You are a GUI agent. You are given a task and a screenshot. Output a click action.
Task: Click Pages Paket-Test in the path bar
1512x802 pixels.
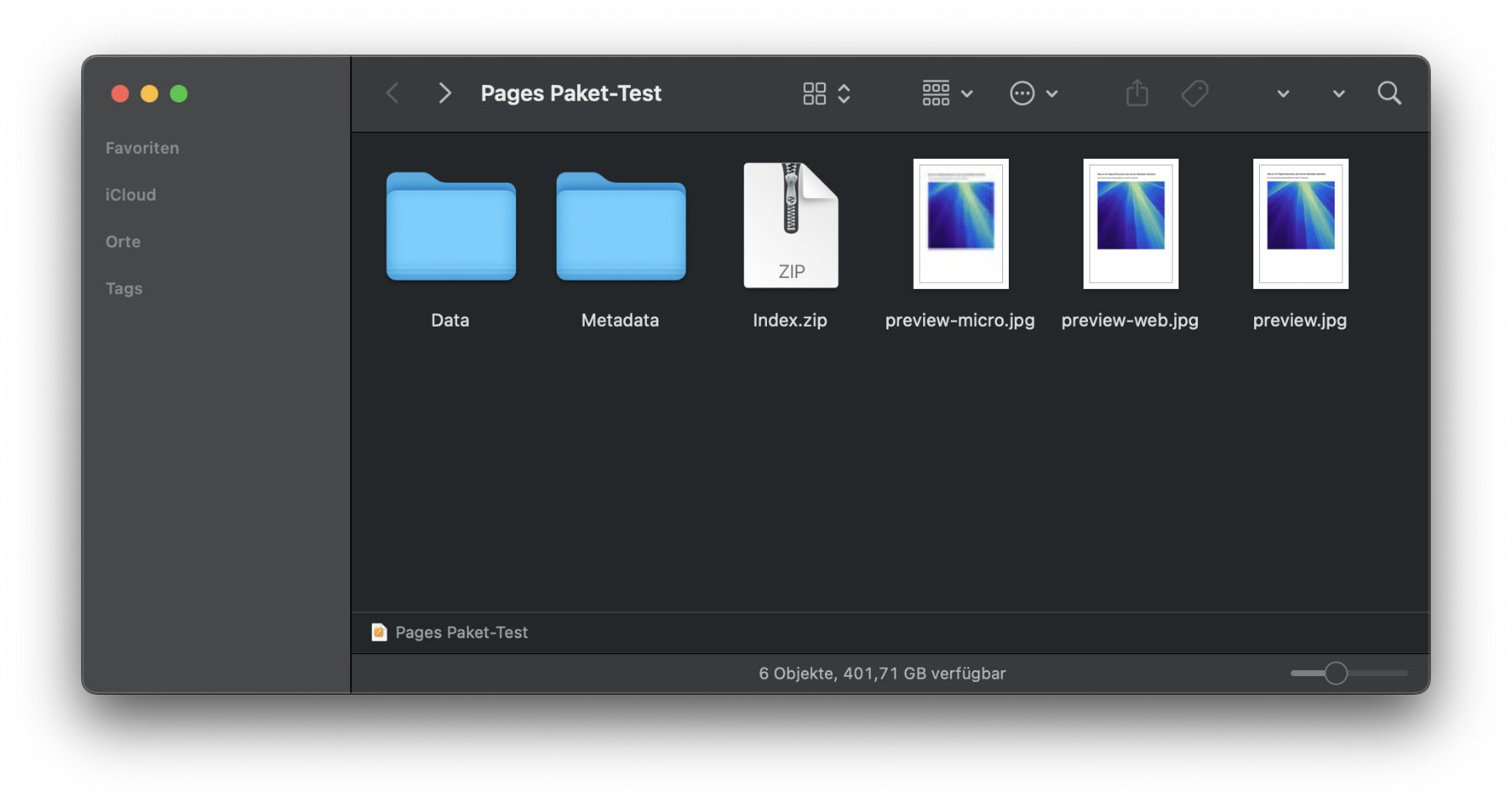click(460, 632)
